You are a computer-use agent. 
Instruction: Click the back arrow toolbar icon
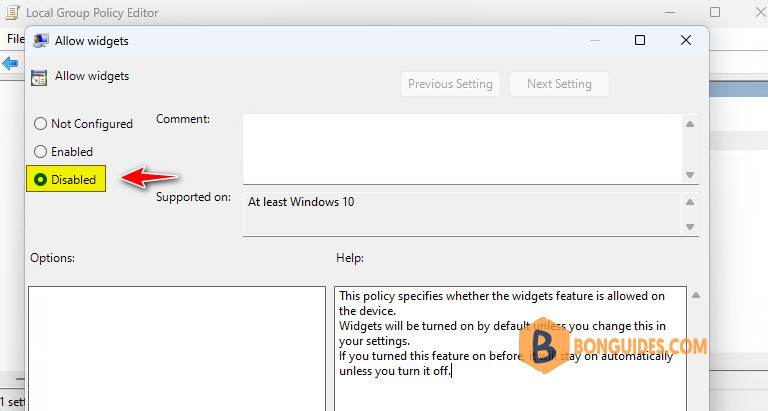point(10,63)
